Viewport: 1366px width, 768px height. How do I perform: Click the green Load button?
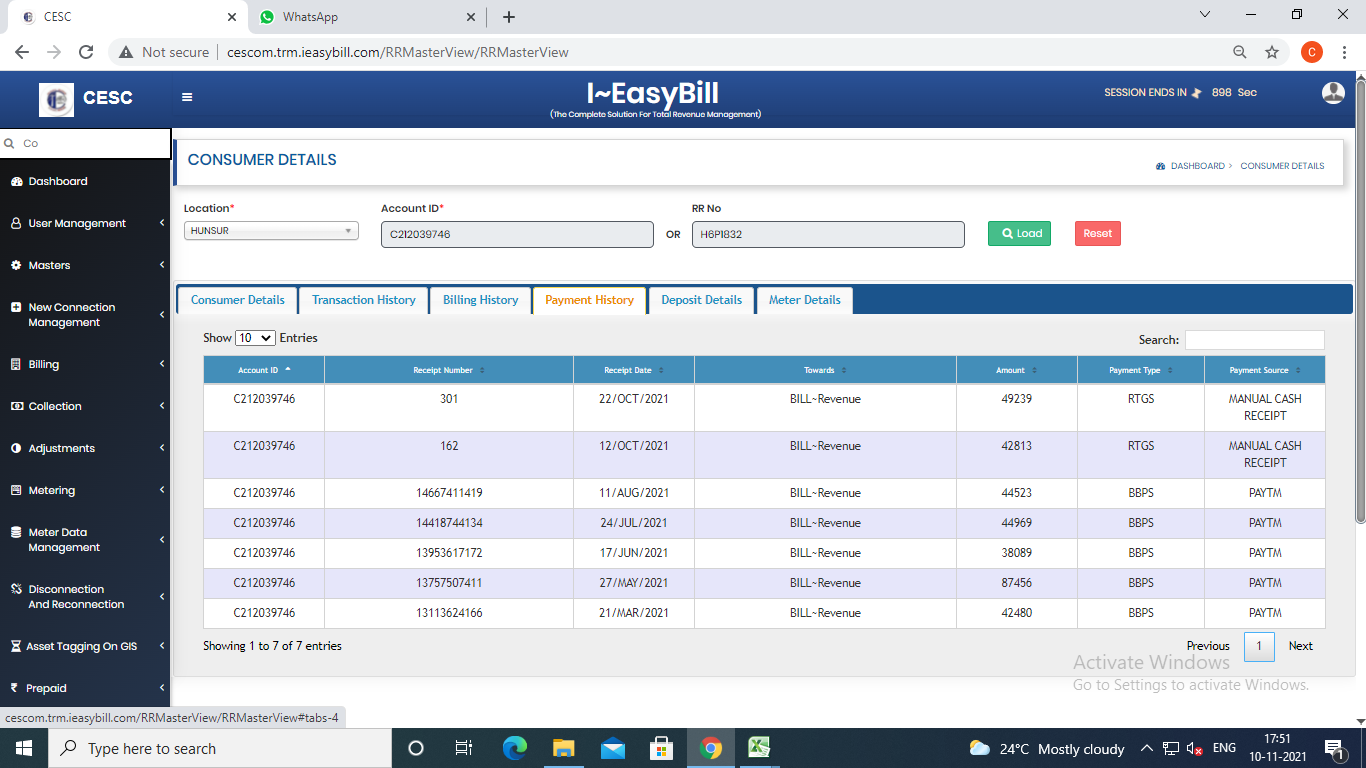(x=1019, y=233)
